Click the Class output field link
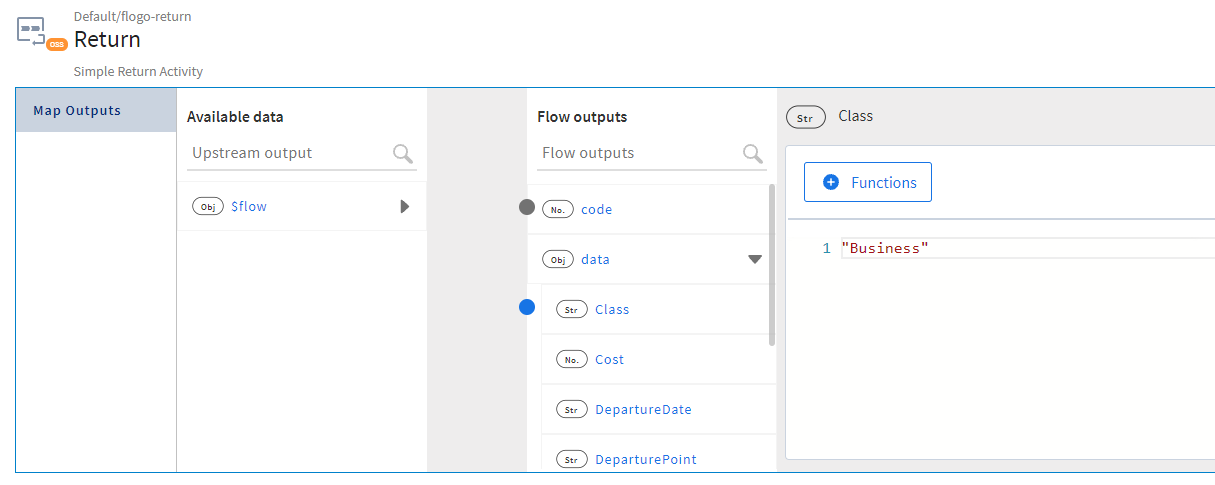1215x485 pixels. click(612, 310)
